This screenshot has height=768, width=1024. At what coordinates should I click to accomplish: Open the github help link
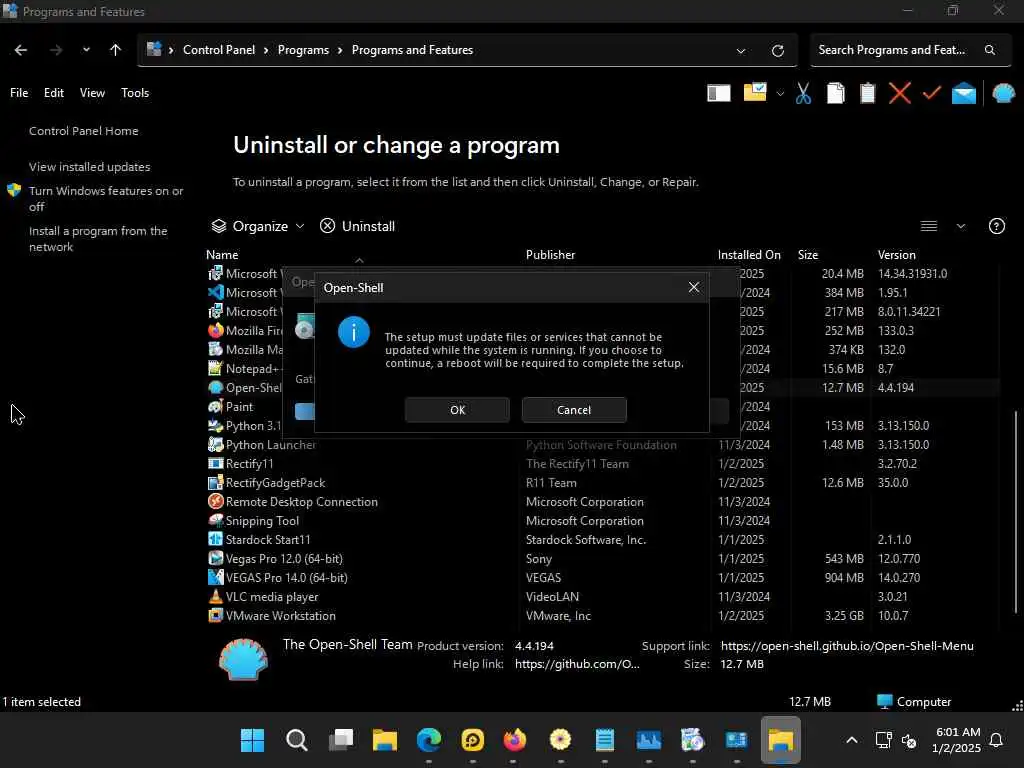click(577, 664)
